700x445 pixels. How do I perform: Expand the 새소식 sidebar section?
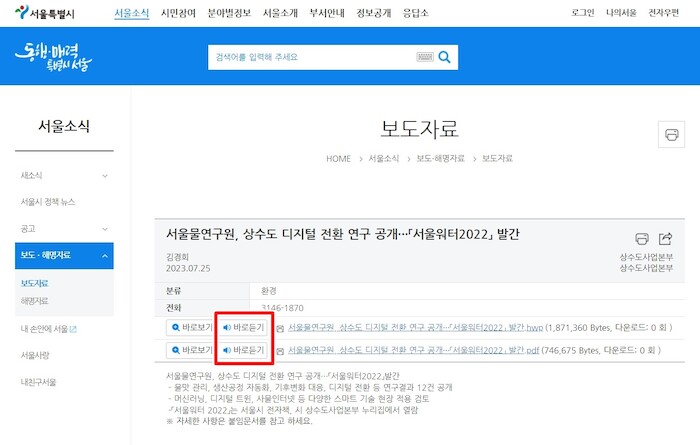click(x=105, y=175)
